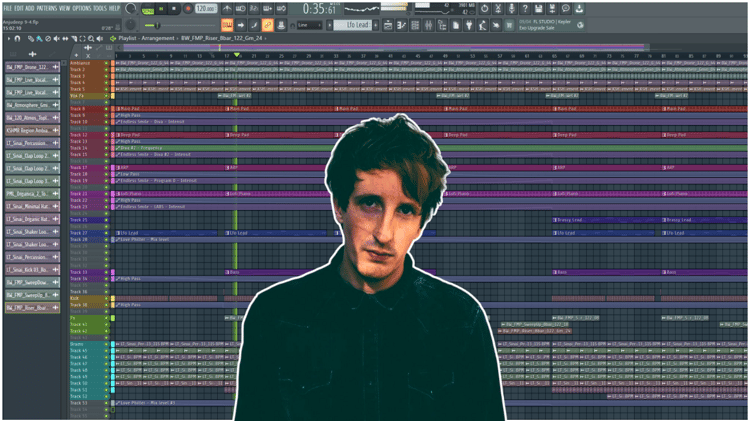Toggle the countdown before recording icon
Image resolution: width=750 pixels, height=421 pixels.
pos(254,9)
